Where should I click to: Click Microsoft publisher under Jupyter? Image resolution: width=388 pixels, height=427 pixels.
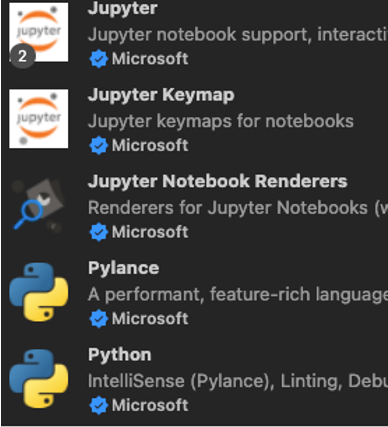tap(150, 59)
